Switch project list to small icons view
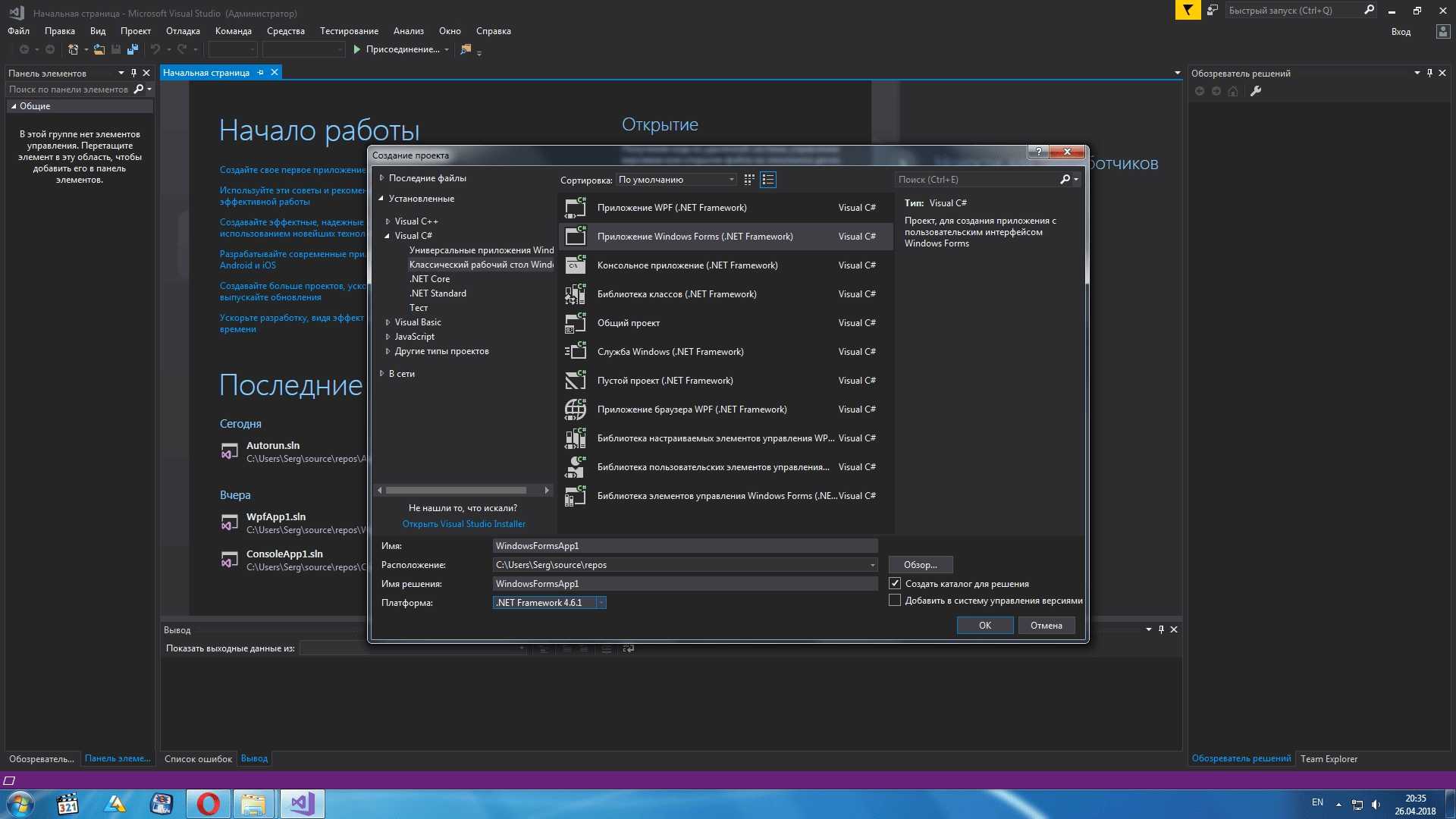The image size is (1456, 819). [x=749, y=180]
